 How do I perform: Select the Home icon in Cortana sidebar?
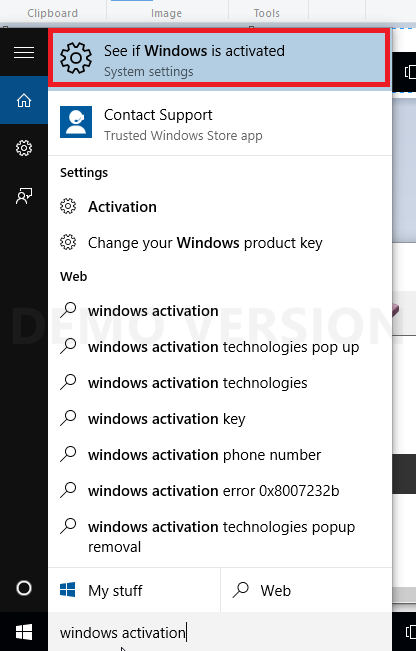tap(24, 100)
